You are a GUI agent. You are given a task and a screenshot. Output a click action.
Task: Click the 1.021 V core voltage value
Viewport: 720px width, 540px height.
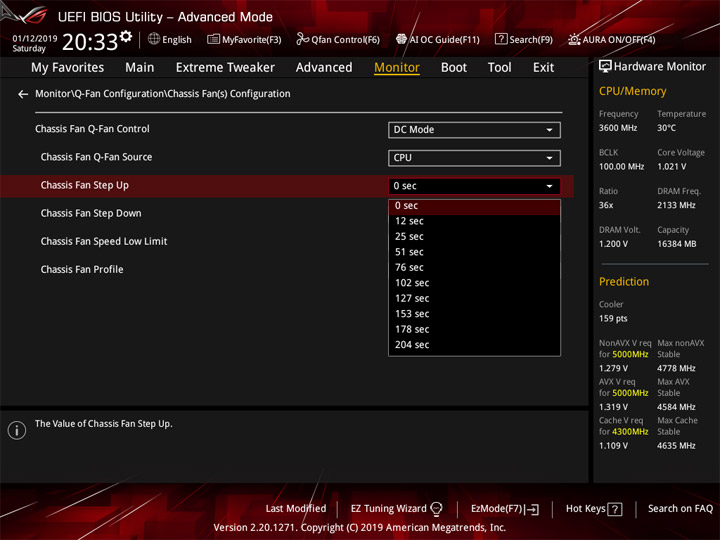pyautogui.click(x=672, y=167)
